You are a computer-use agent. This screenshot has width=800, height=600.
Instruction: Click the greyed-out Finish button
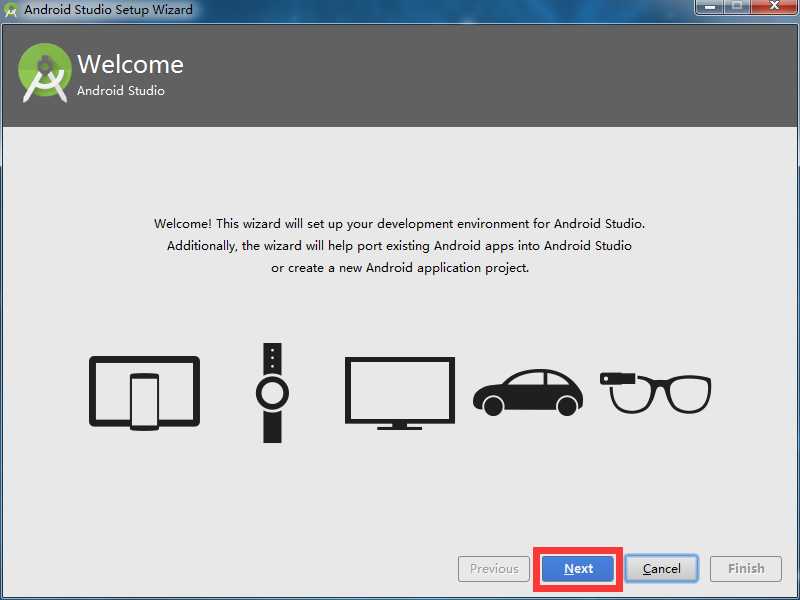point(745,568)
